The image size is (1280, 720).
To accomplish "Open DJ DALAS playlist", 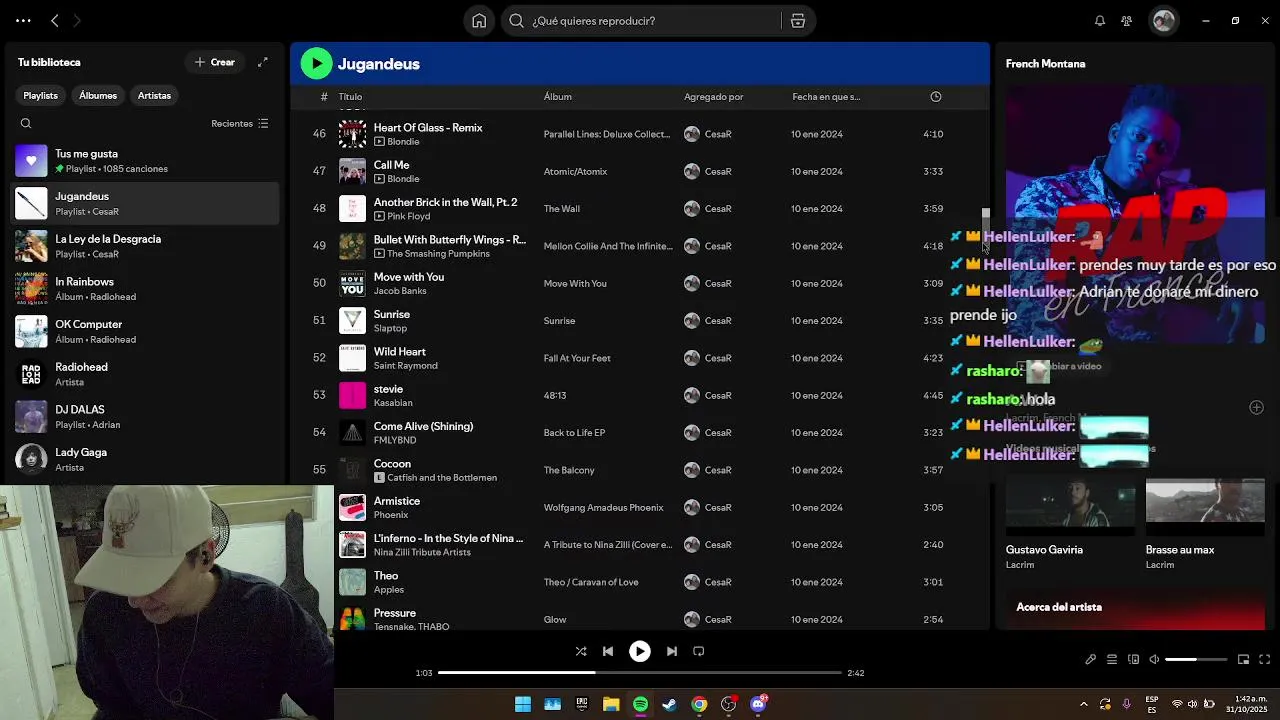I will [x=146, y=417].
